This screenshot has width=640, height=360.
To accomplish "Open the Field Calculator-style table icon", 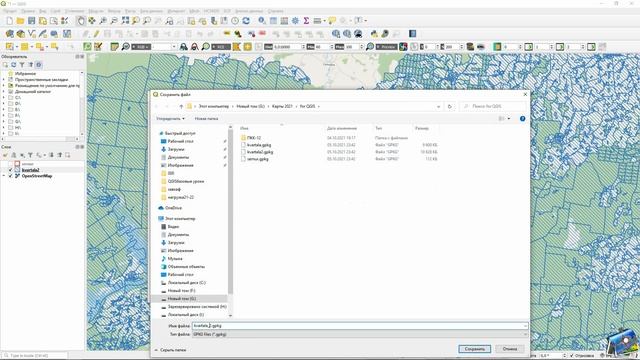I will [284, 21].
